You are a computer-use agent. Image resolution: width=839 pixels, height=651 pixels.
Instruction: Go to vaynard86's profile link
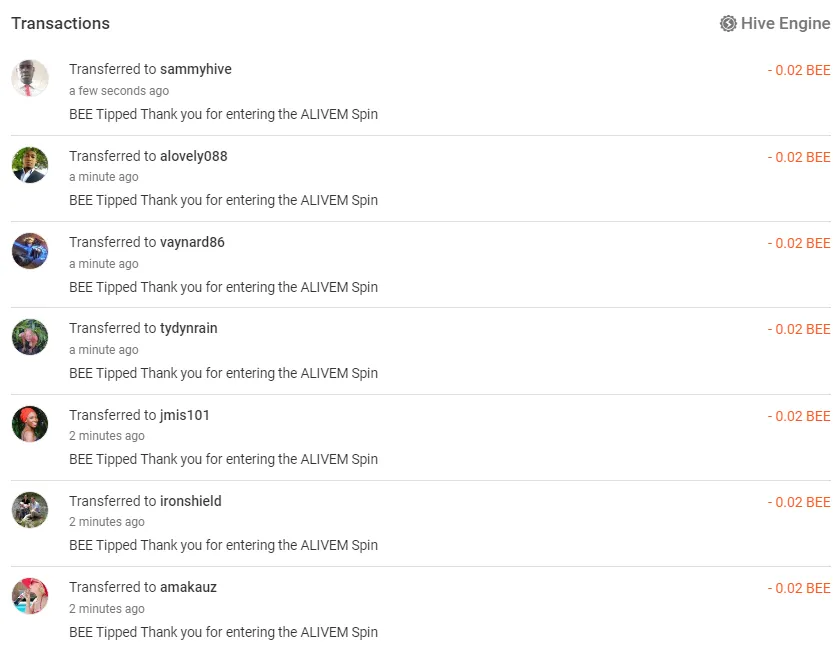point(192,242)
